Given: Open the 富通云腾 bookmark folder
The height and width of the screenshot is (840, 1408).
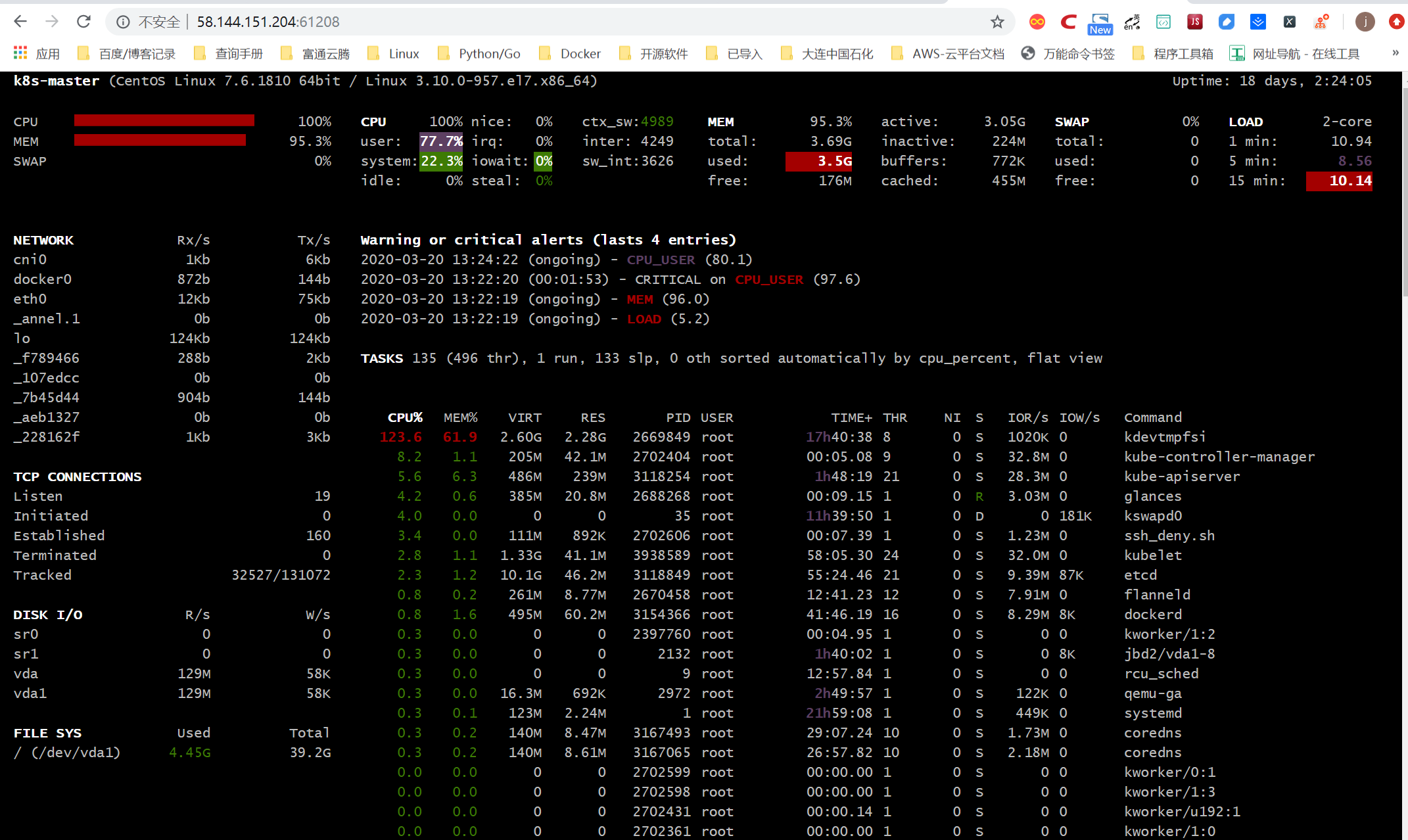Looking at the screenshot, I should point(315,53).
